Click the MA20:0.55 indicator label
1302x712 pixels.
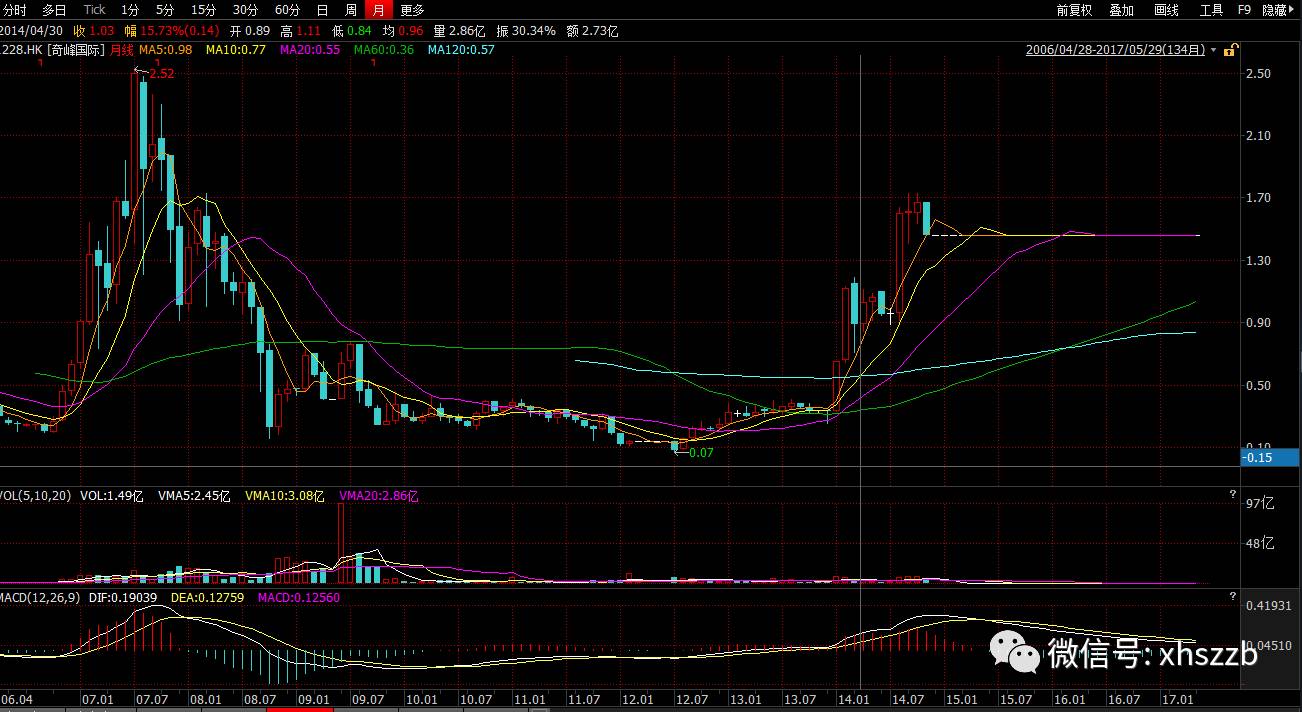310,49
